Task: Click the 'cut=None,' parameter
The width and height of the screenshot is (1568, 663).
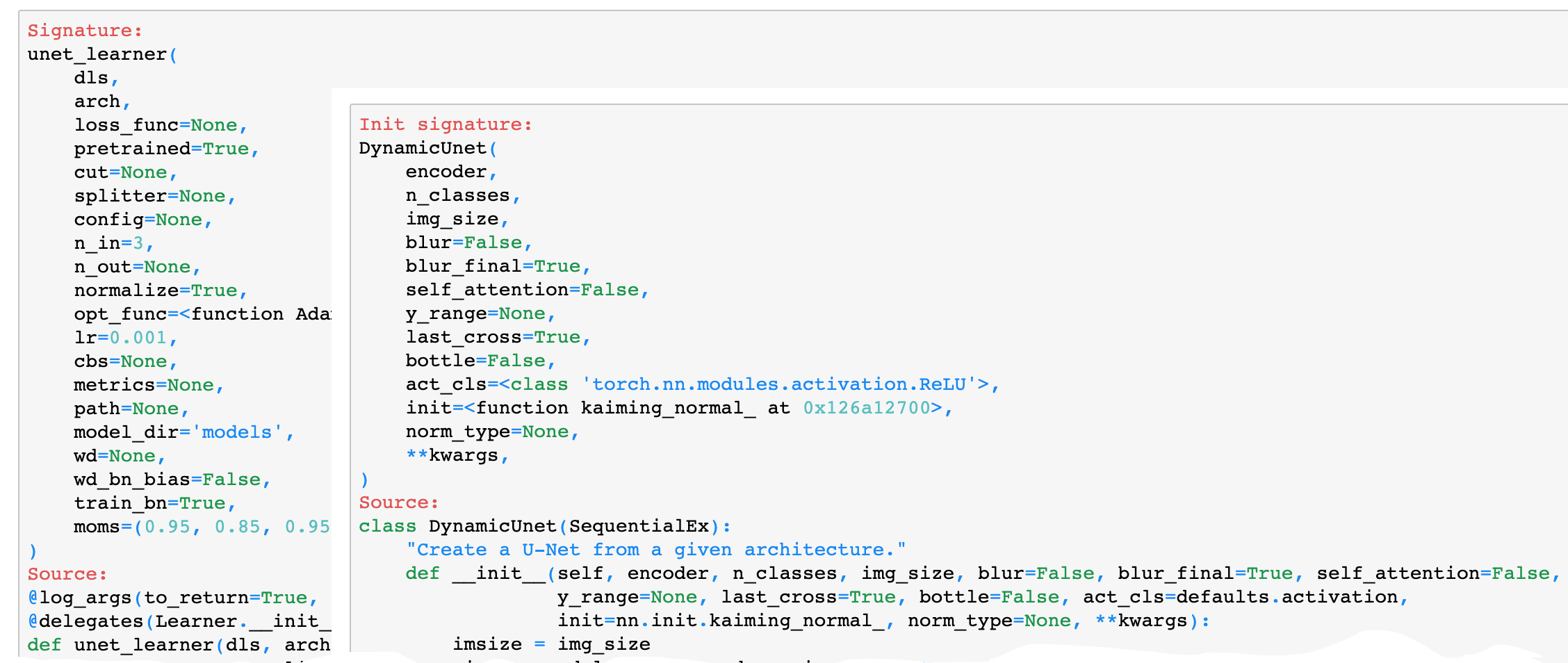Action: click(126, 172)
